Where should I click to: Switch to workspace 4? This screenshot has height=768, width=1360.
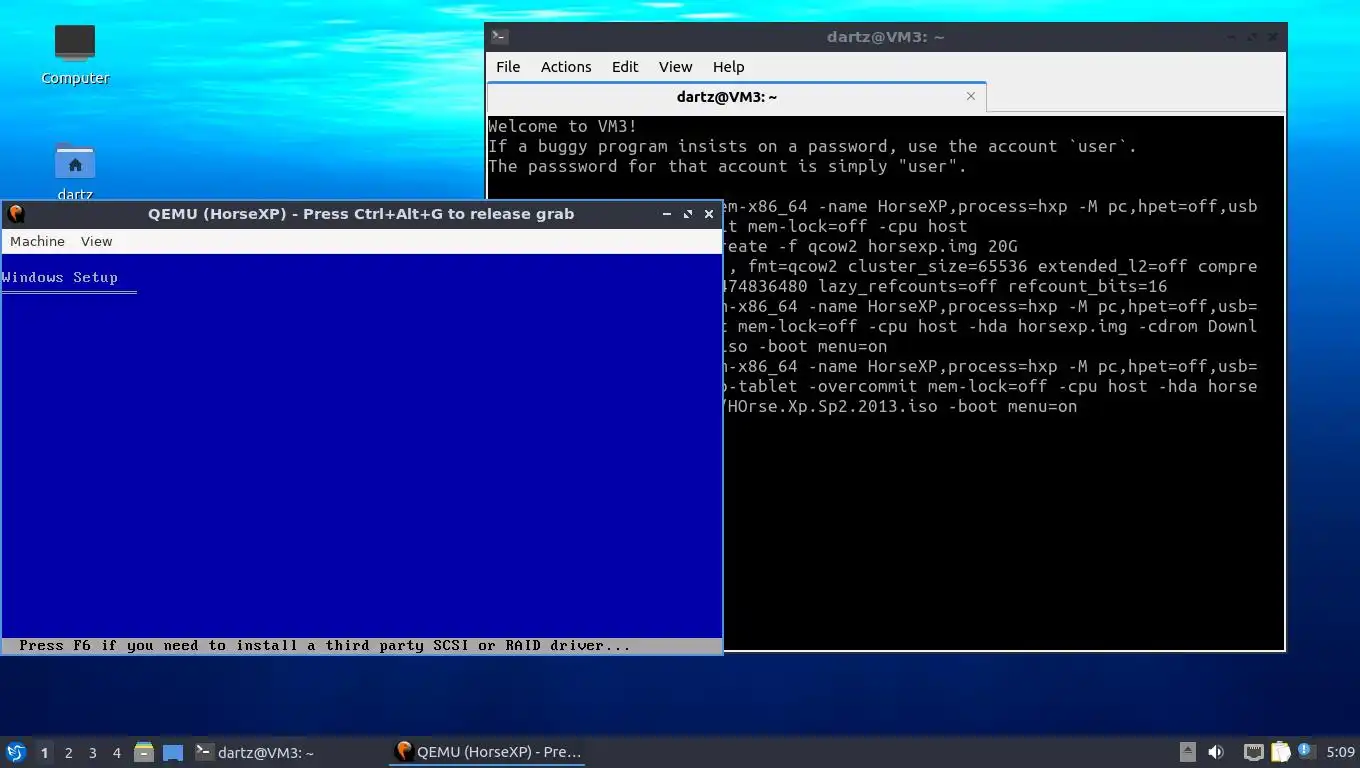coord(117,752)
